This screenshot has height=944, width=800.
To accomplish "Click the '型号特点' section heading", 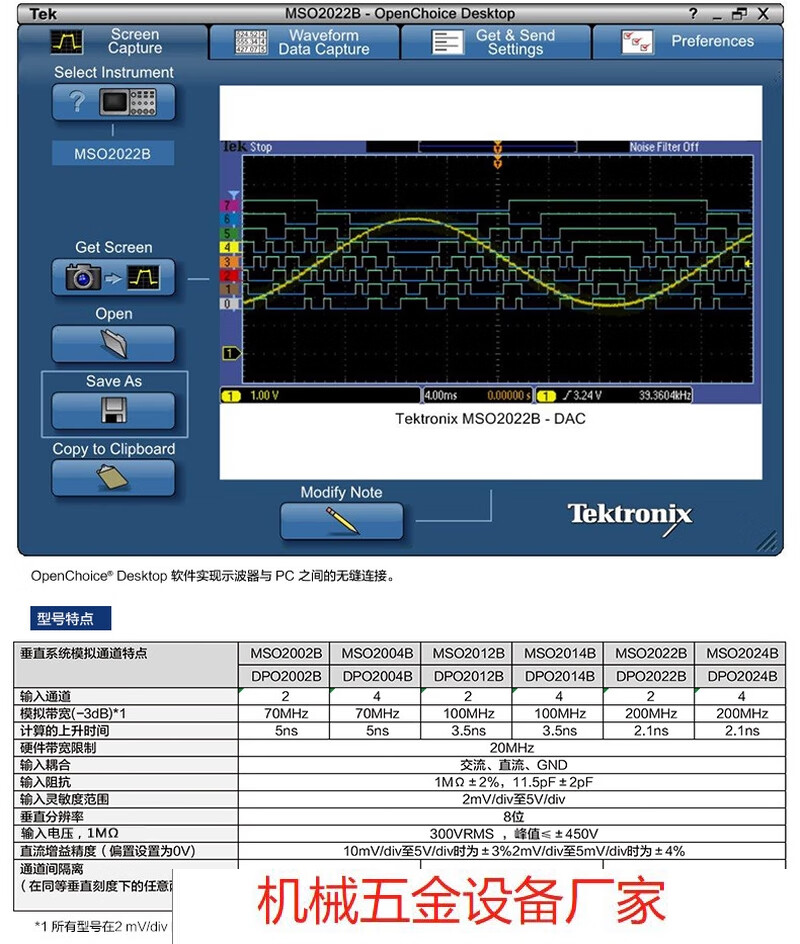I will point(70,618).
